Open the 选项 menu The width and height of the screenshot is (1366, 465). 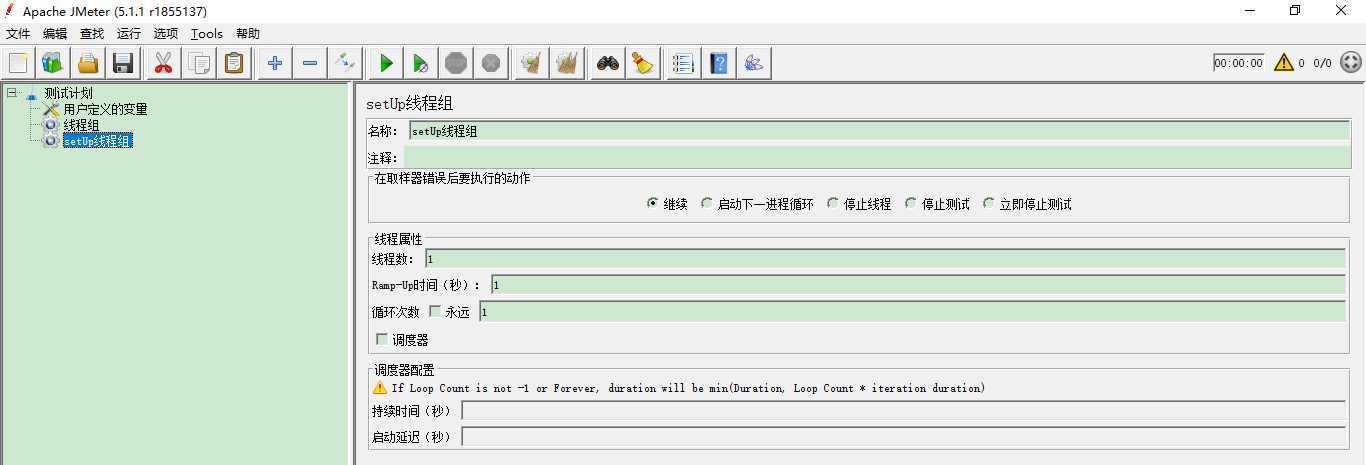tap(166, 34)
